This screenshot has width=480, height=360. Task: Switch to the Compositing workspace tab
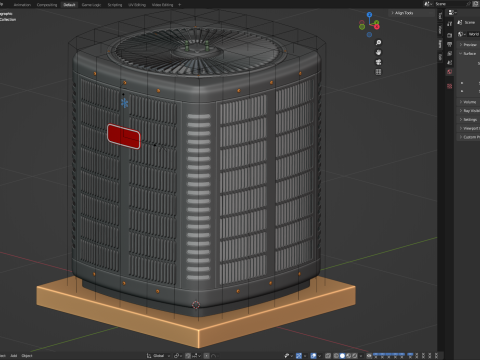point(47,5)
